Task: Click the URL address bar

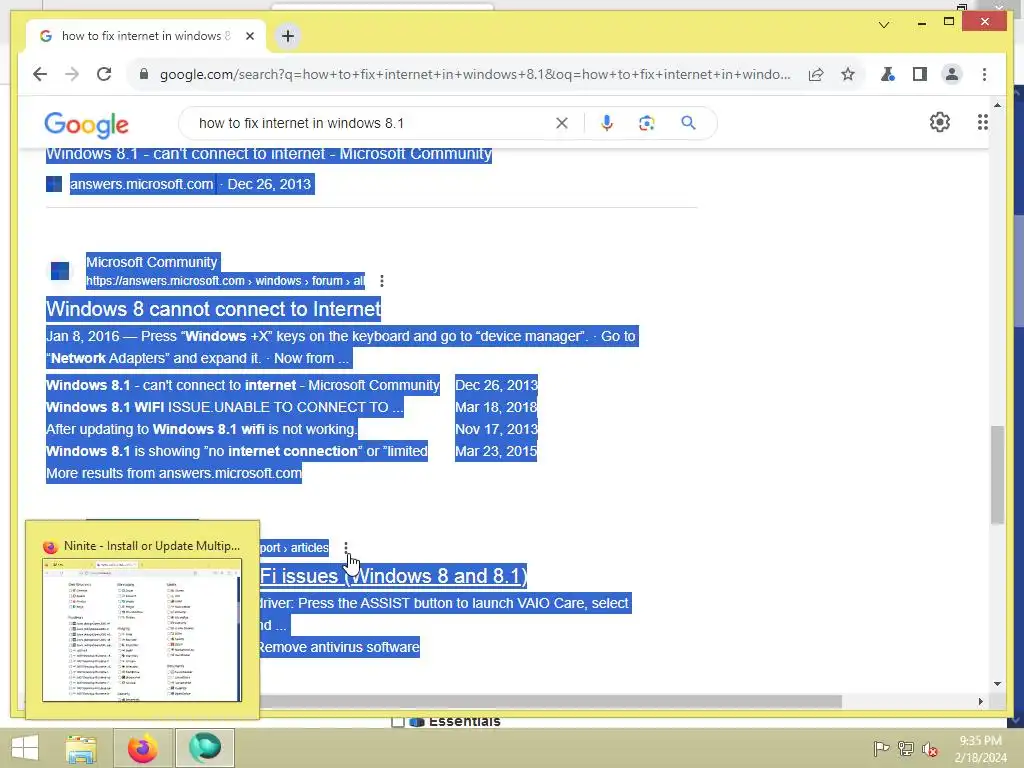Action: 475,74
